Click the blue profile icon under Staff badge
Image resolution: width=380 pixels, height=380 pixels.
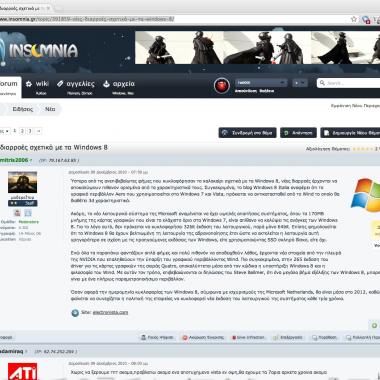point(28,213)
